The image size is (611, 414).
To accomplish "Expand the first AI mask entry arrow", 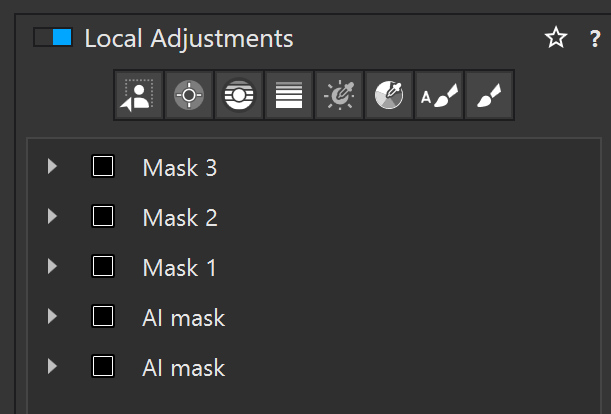I will 53,317.
